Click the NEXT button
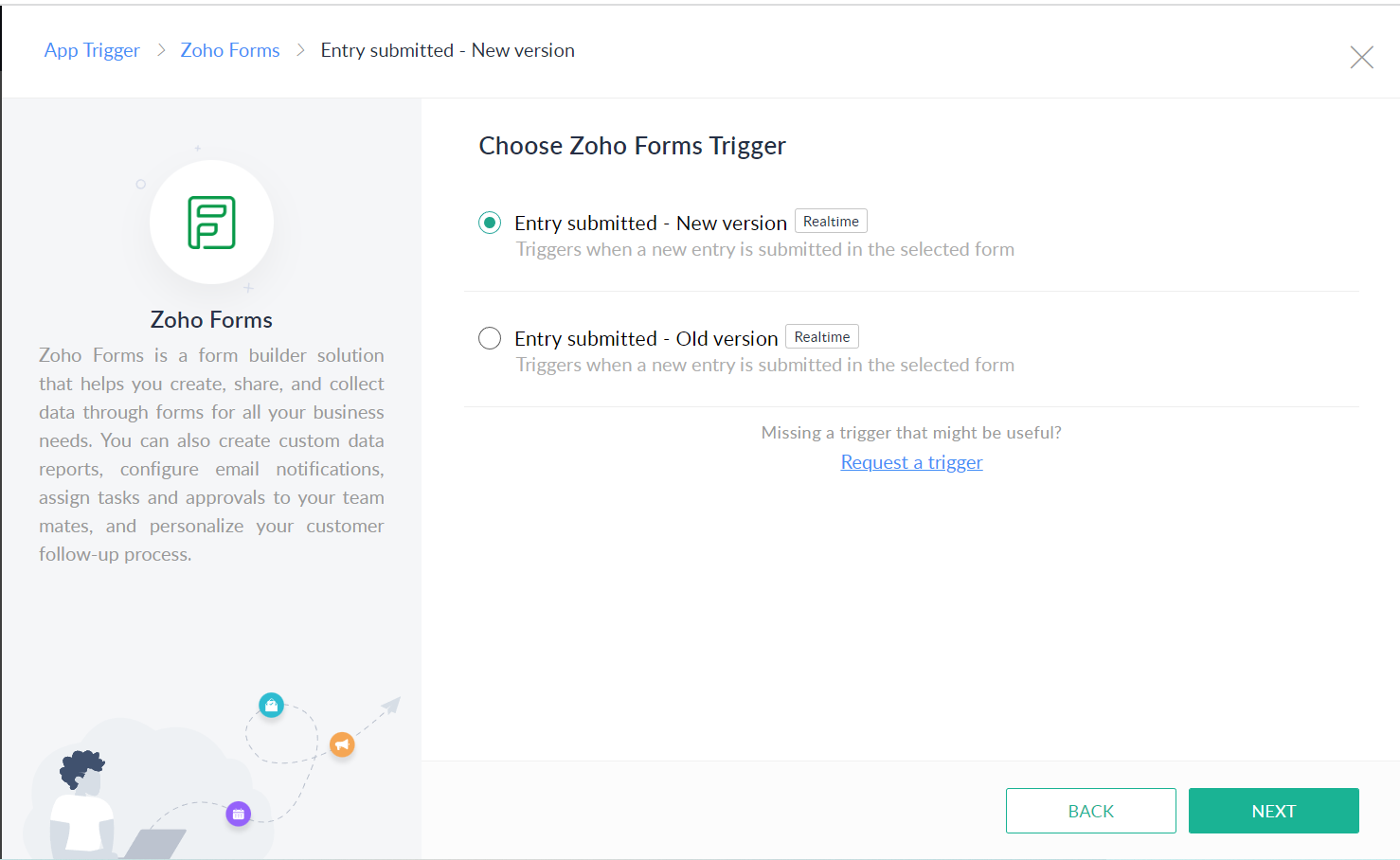Viewport: 1400px width, 860px height. point(1274,811)
